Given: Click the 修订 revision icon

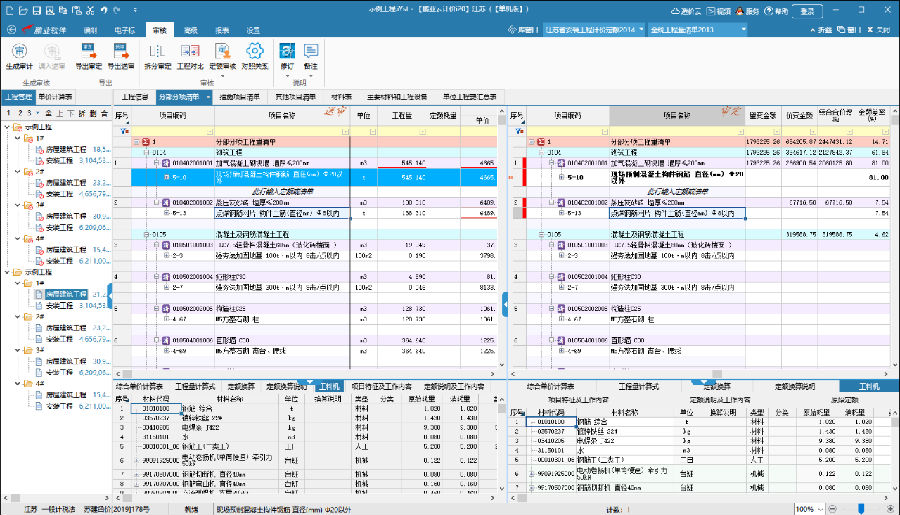Looking at the screenshot, I should (x=287, y=54).
